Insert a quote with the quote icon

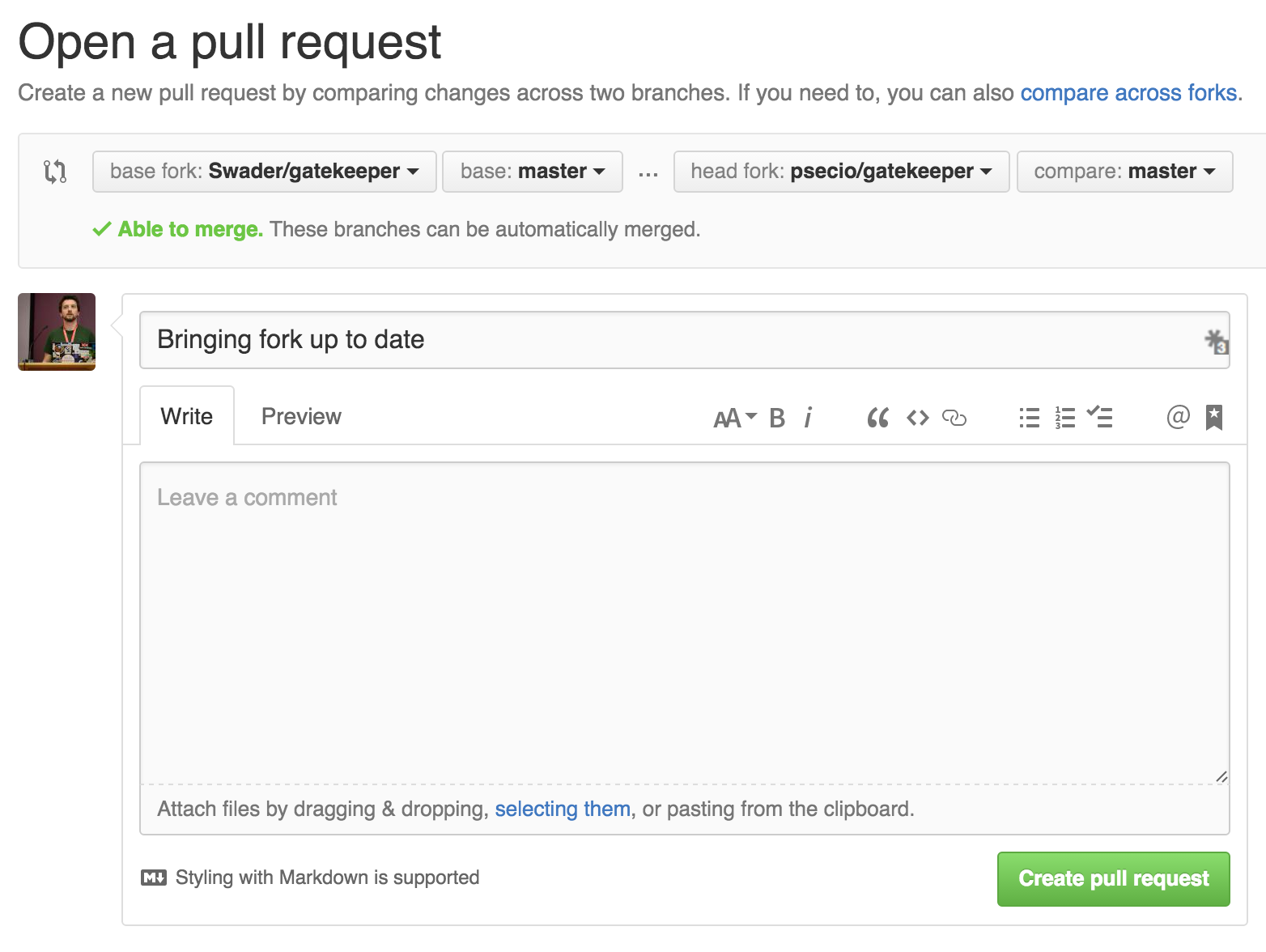877,418
